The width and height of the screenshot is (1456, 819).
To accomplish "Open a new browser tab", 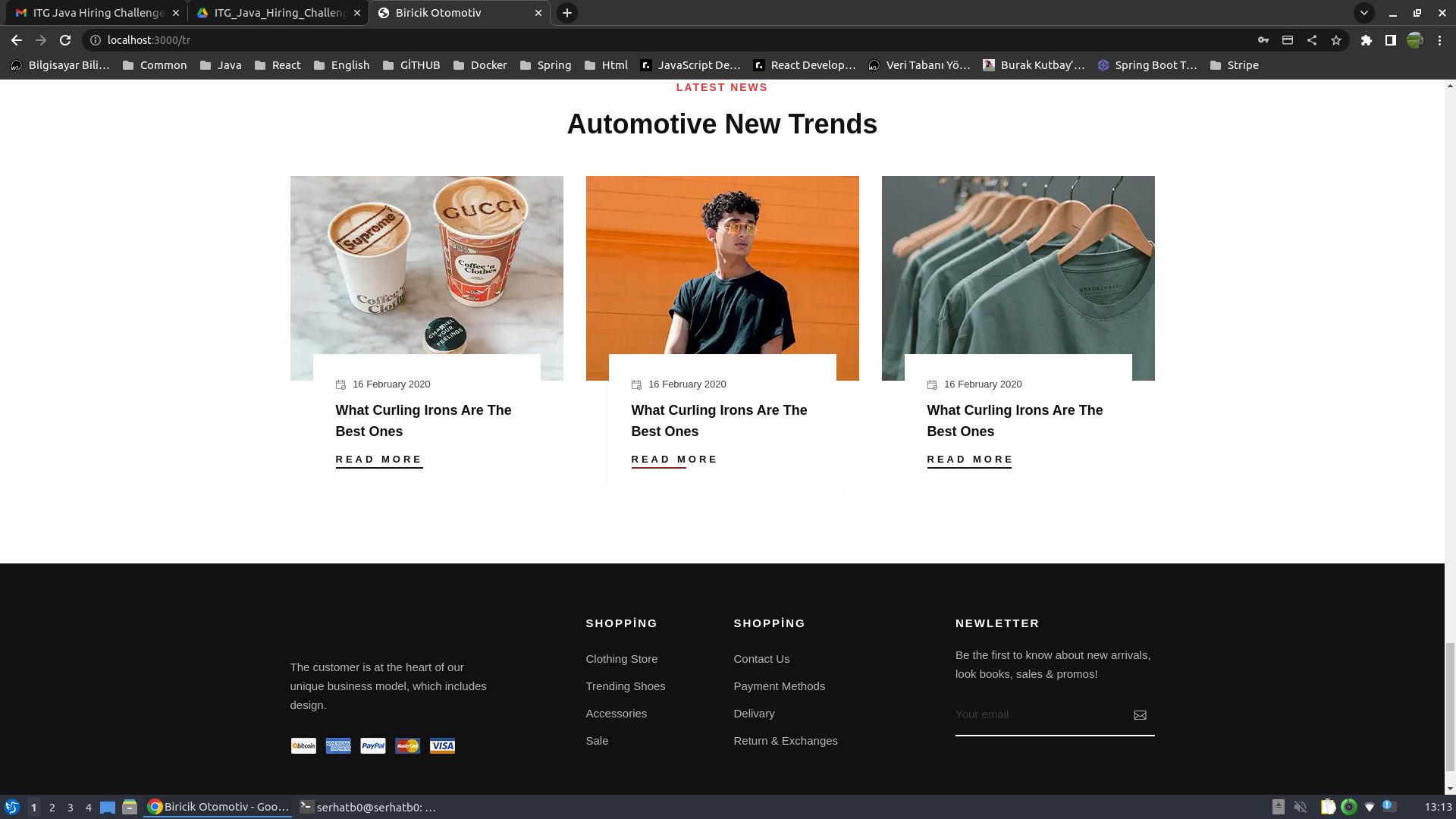I will tap(566, 13).
